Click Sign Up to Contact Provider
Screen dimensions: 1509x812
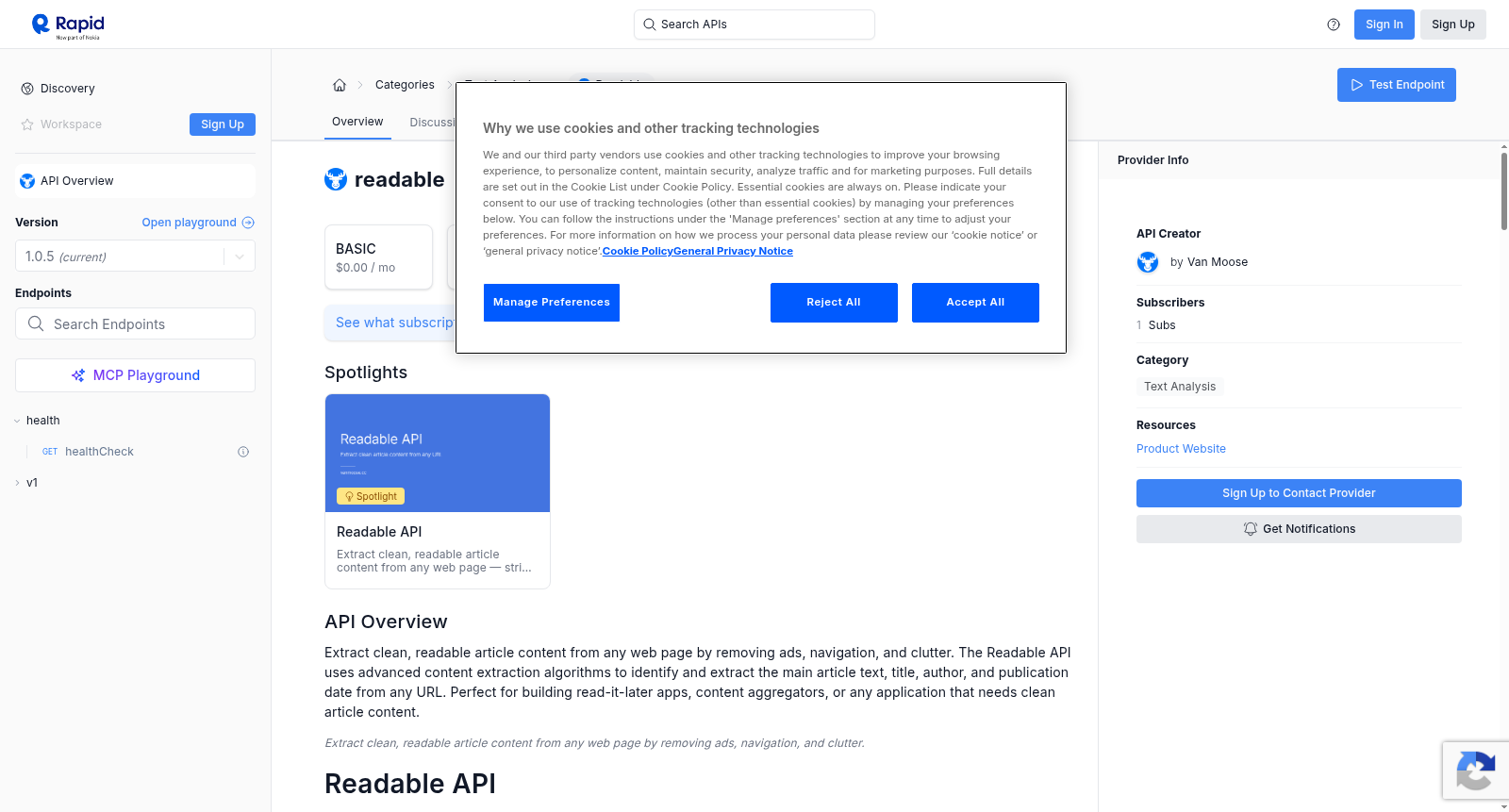1299,493
